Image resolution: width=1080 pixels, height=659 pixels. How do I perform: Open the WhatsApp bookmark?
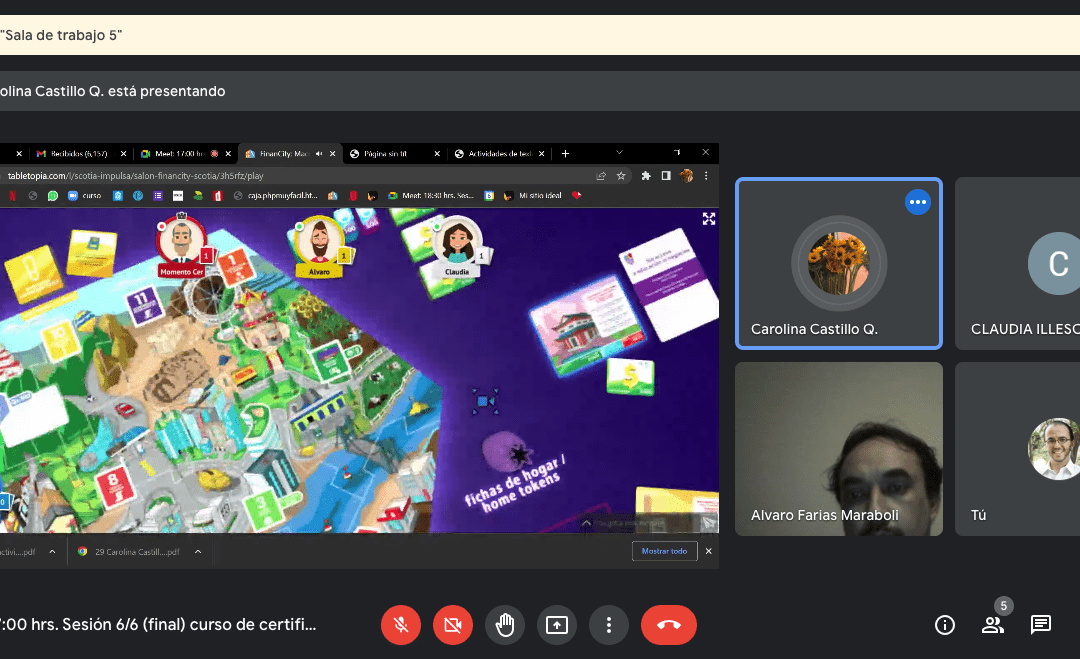point(52,196)
